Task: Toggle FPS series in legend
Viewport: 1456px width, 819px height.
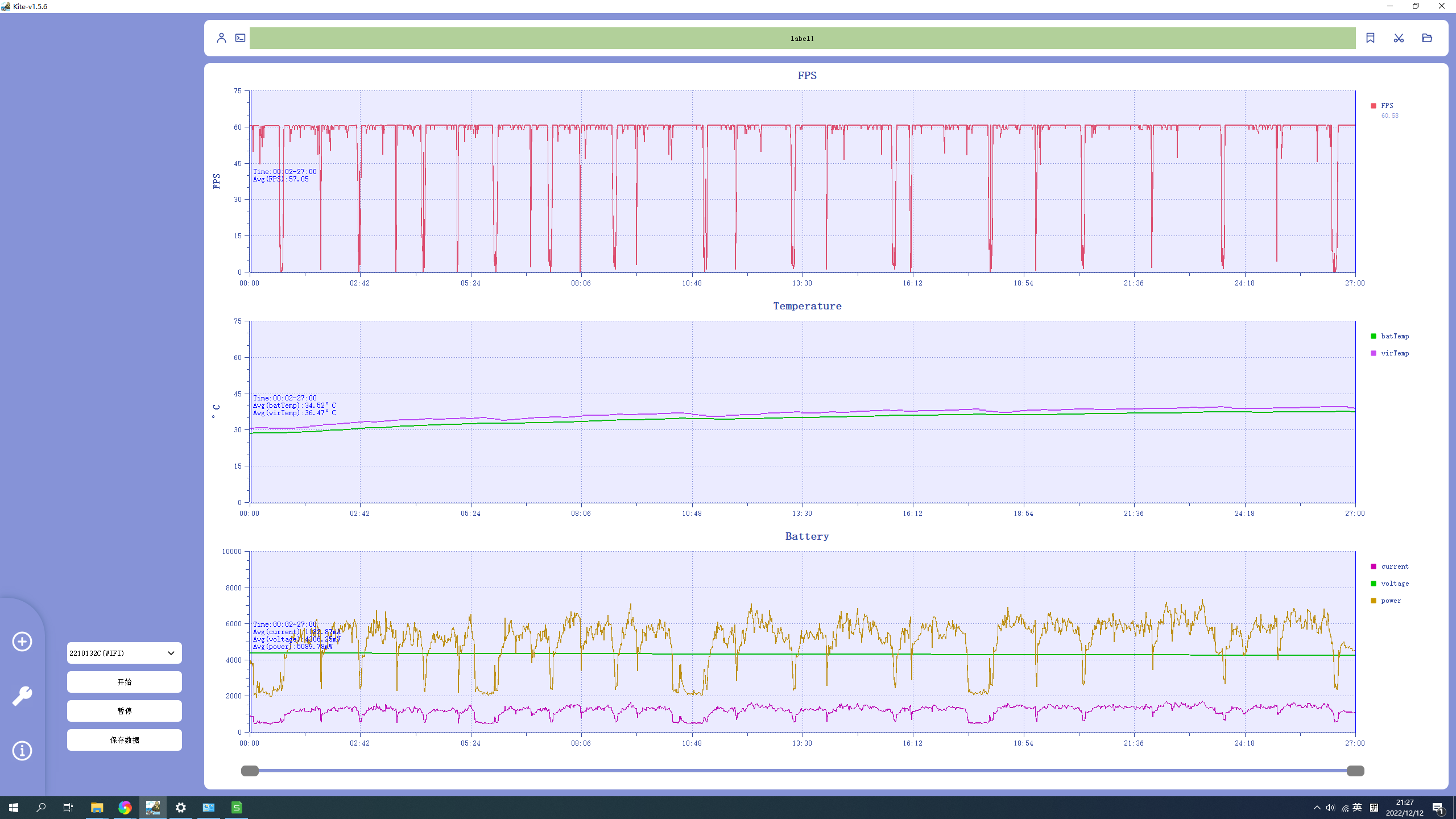Action: pos(1382,106)
